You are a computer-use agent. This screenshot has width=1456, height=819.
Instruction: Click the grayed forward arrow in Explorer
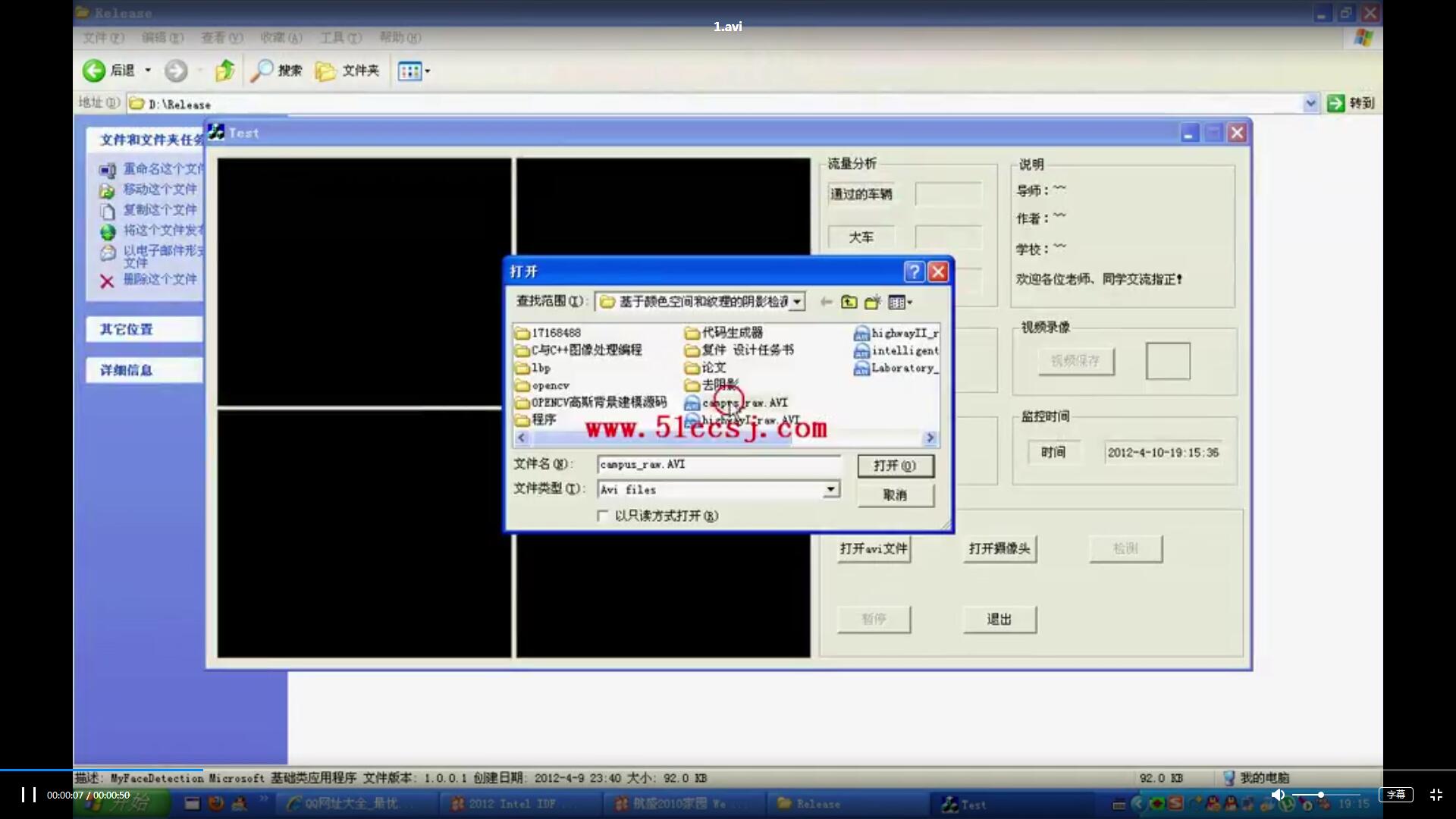(176, 71)
